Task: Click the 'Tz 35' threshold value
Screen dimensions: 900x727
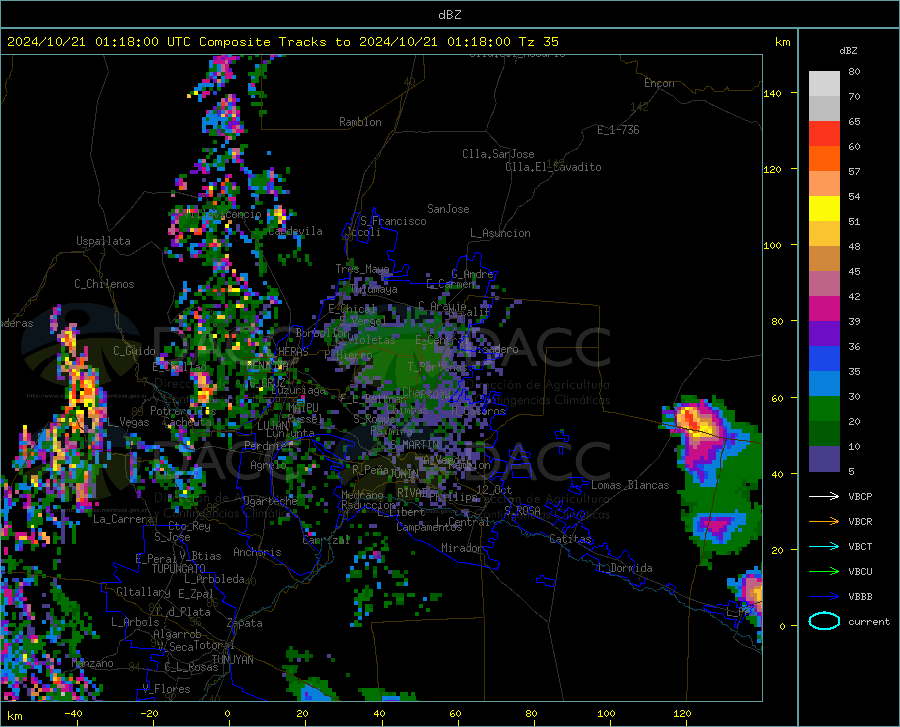Action: 538,42
